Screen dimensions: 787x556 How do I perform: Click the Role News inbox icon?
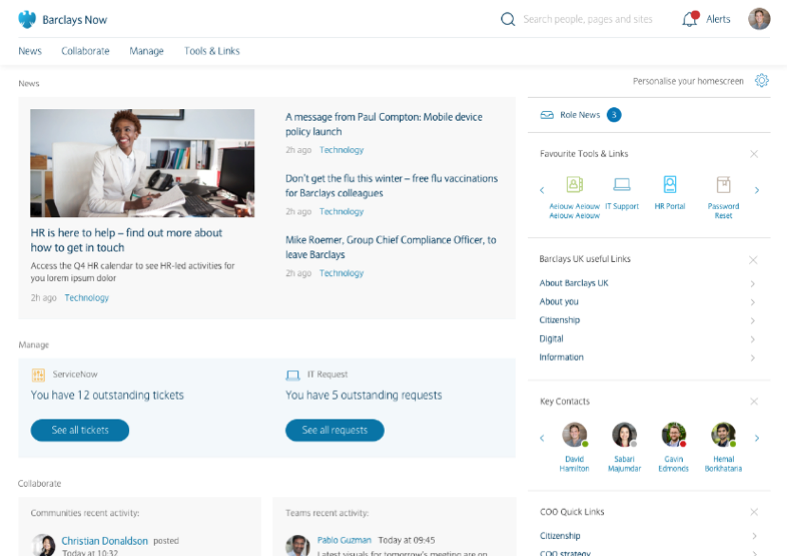tap(547, 115)
